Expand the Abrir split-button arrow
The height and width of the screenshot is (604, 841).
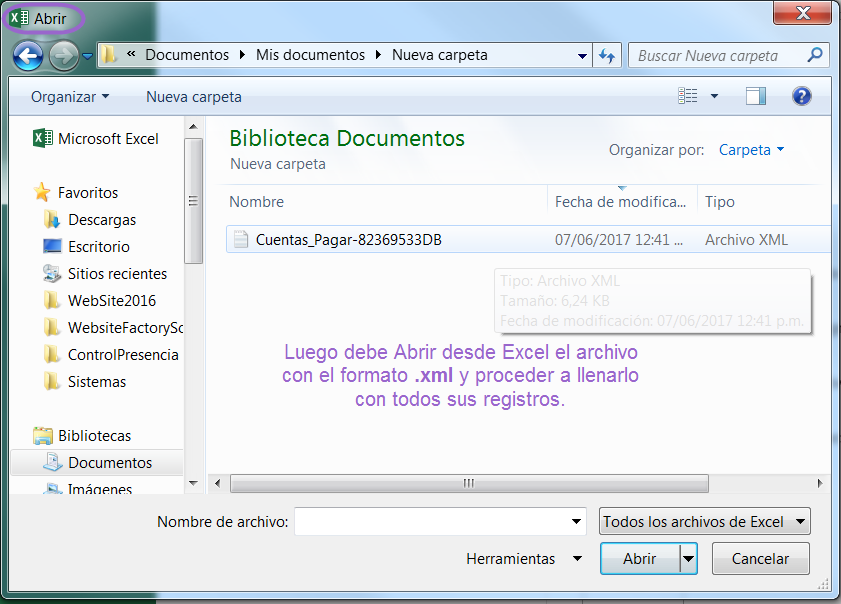pos(688,559)
